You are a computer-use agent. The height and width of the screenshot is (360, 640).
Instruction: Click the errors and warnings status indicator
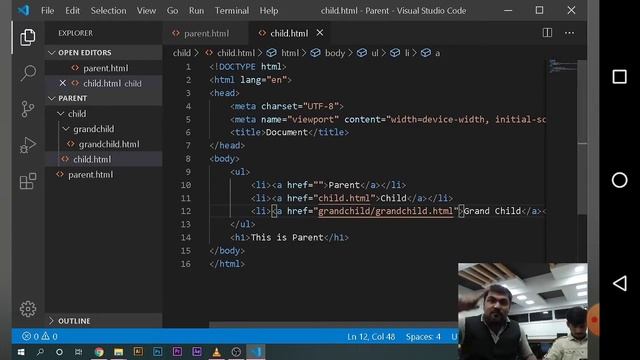pos(40,336)
